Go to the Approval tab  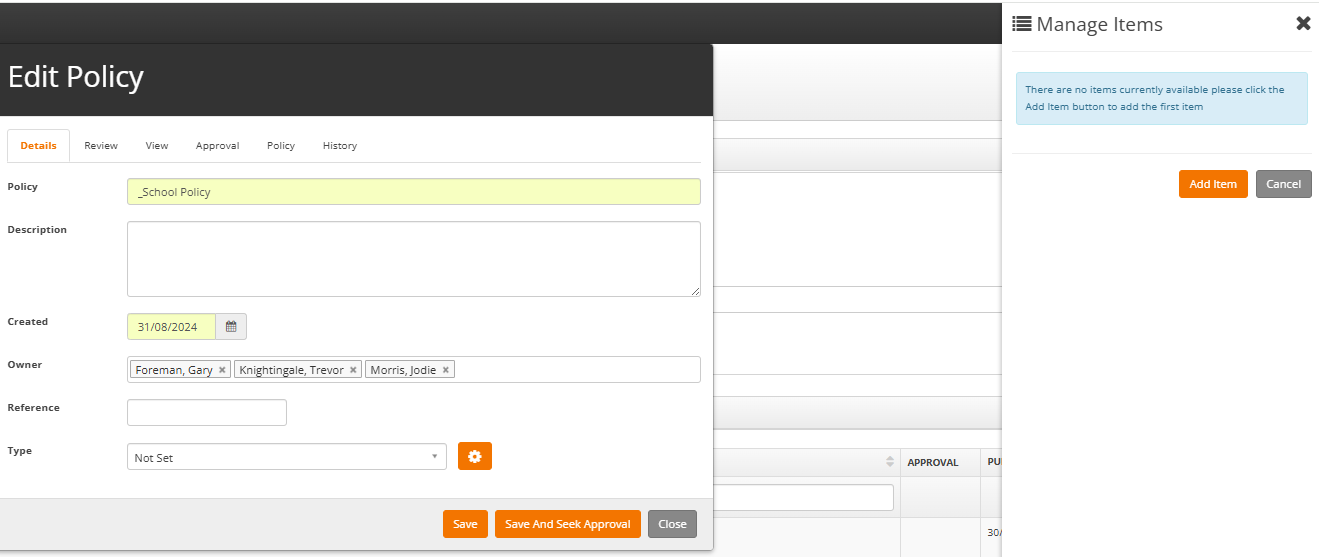click(x=217, y=146)
